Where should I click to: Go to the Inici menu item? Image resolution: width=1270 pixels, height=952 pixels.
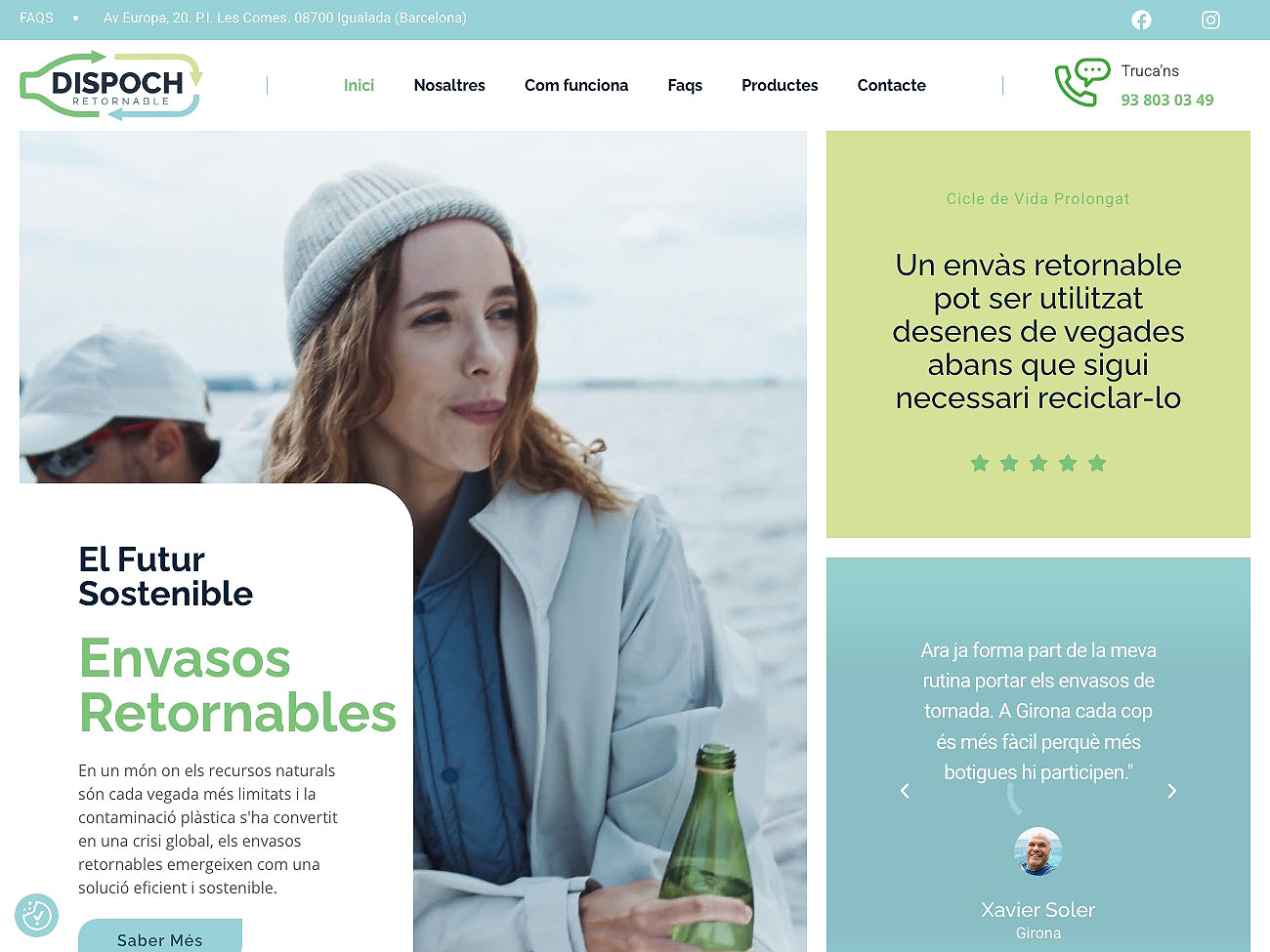359,85
